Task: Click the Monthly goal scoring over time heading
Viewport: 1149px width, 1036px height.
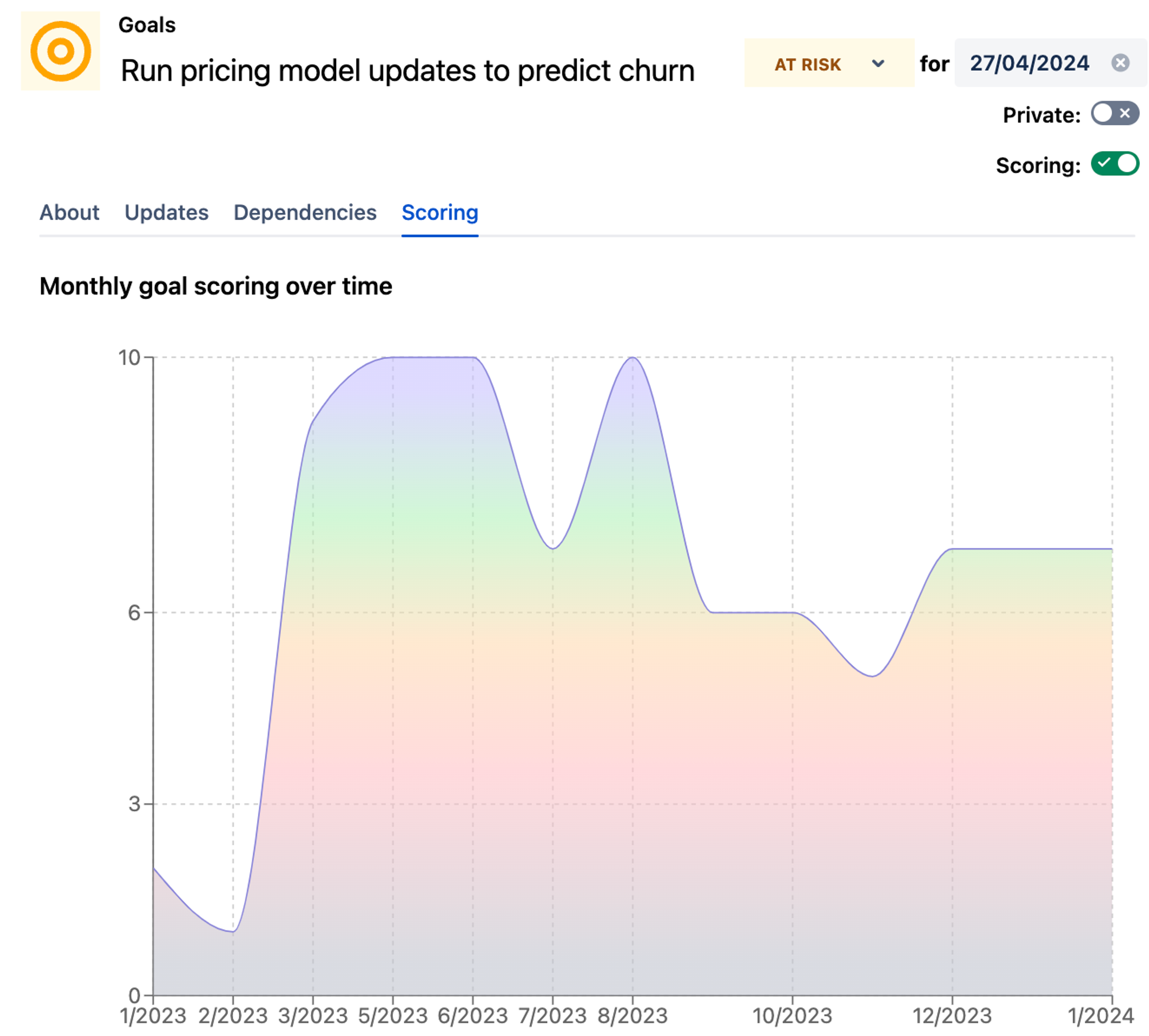Action: 216,286
